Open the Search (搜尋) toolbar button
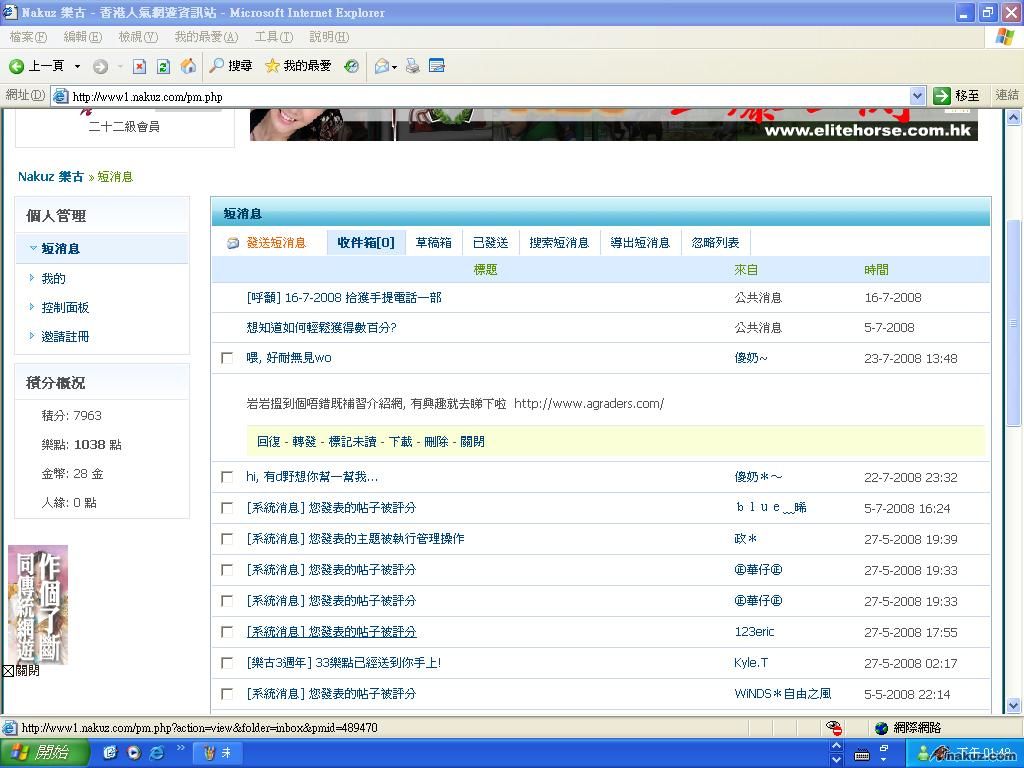Screen dimensions: 1024x768 click(x=230, y=66)
